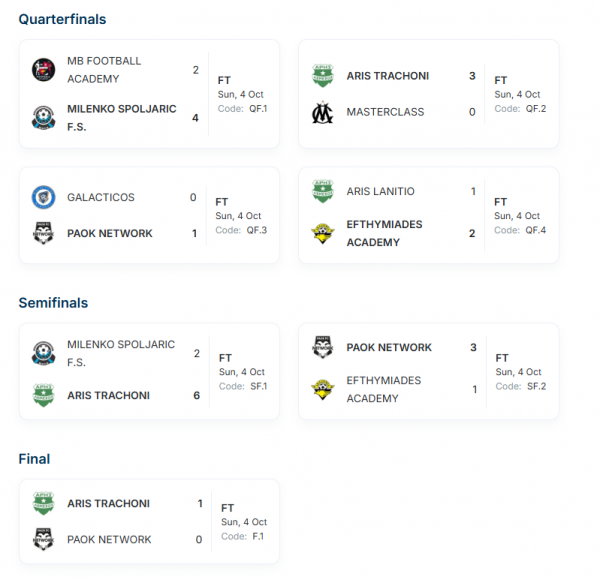Open ARIS TRACHONI team in QF.2
The width and height of the screenshot is (600, 580).
pos(388,76)
